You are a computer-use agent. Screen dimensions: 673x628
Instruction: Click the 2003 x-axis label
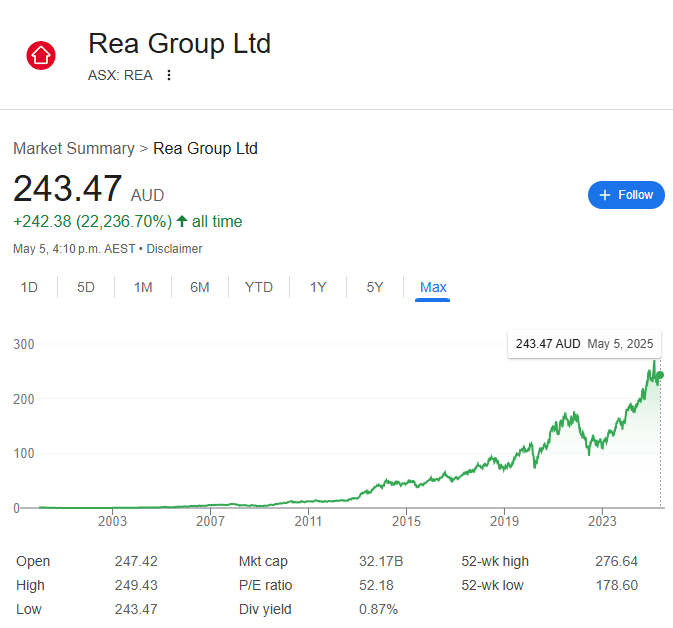[x=112, y=521]
